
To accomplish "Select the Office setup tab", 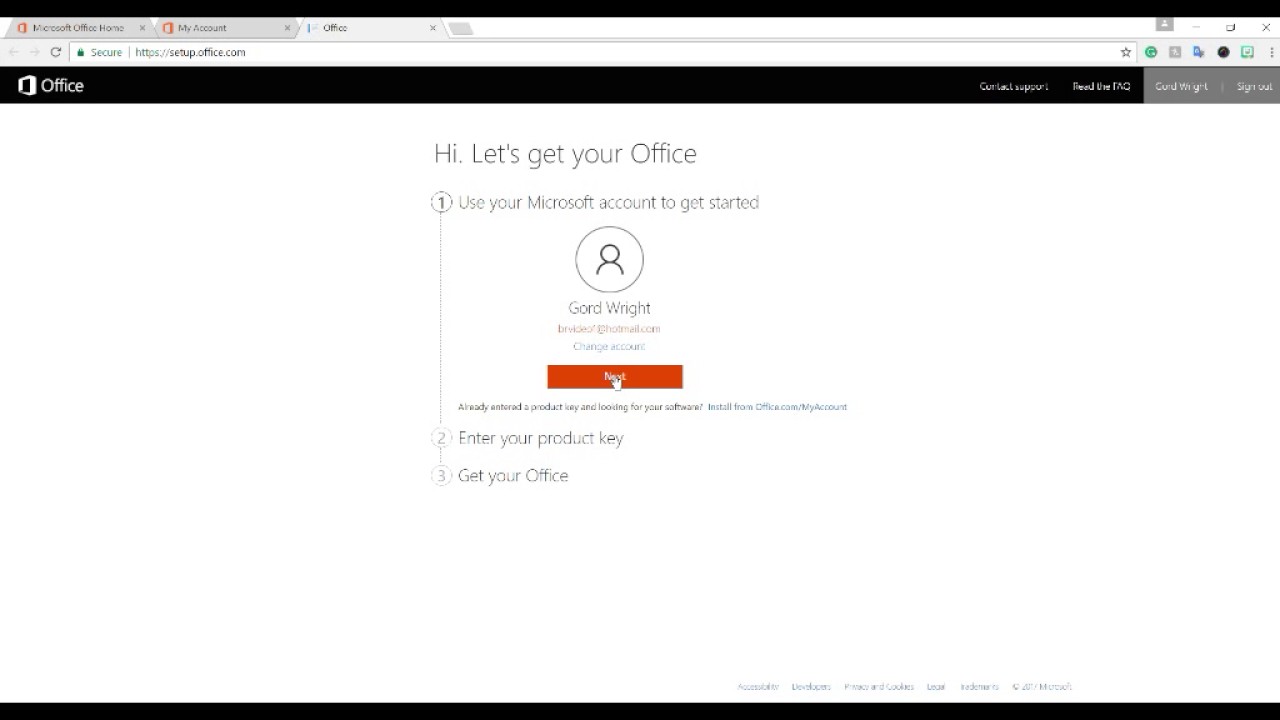I will (370, 28).
